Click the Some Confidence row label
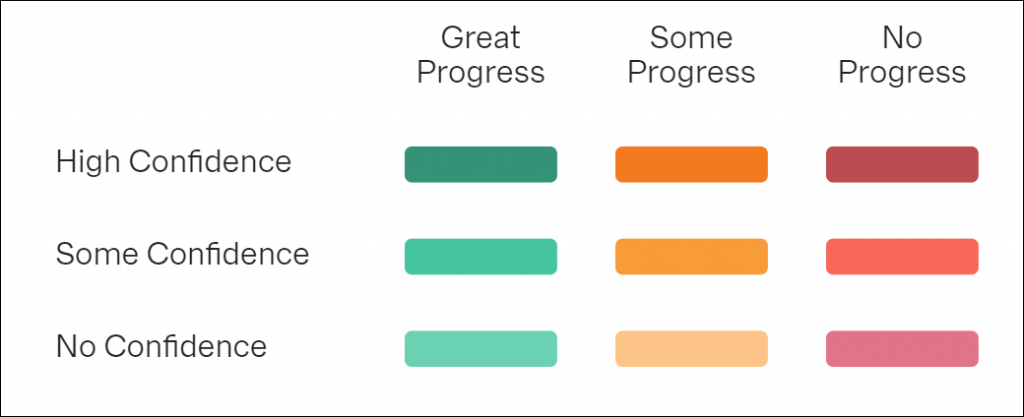Viewport: 1024px width, 417px height. pyautogui.click(x=182, y=254)
